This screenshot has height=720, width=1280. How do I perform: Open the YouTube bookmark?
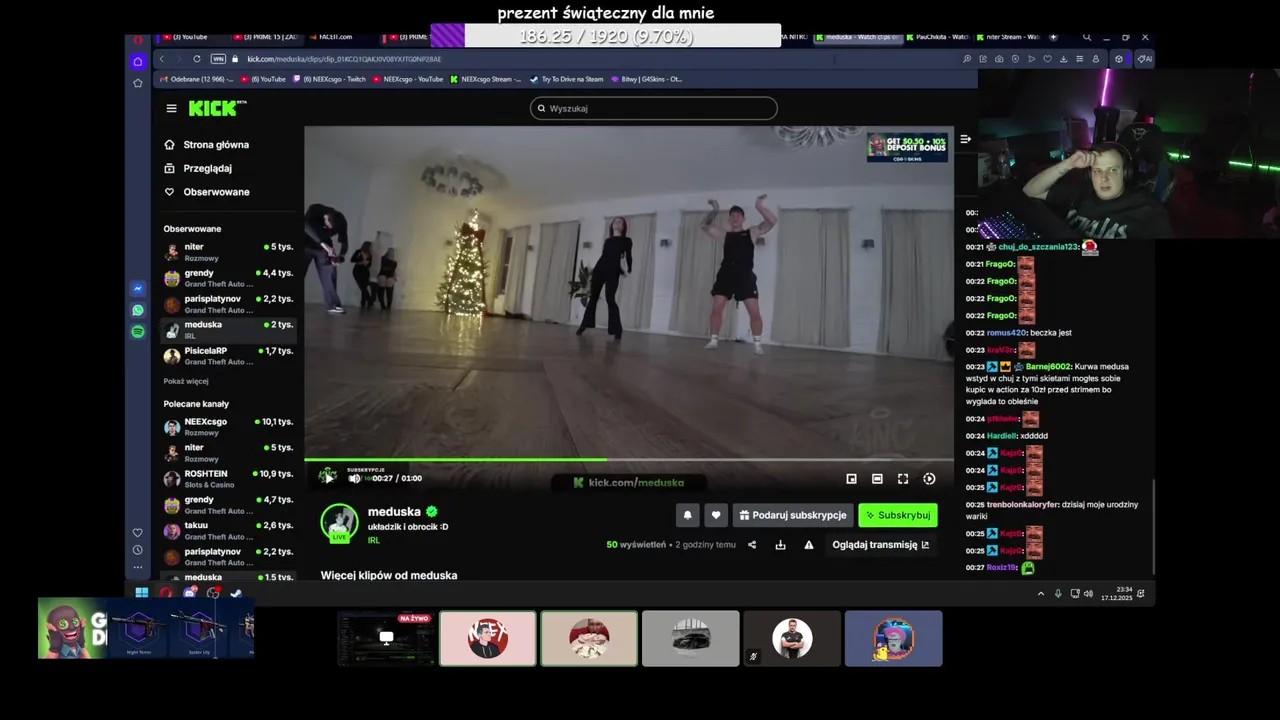pos(265,79)
